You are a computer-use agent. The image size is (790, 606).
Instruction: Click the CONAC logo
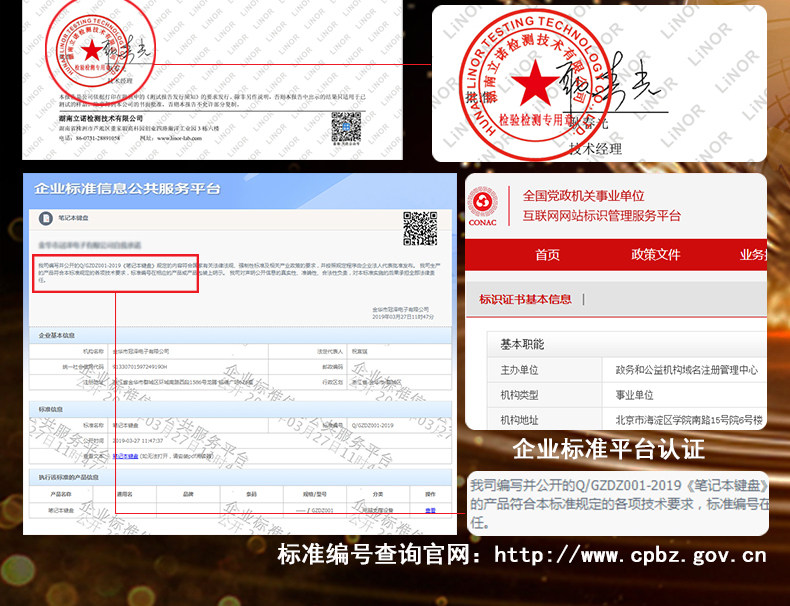482,207
